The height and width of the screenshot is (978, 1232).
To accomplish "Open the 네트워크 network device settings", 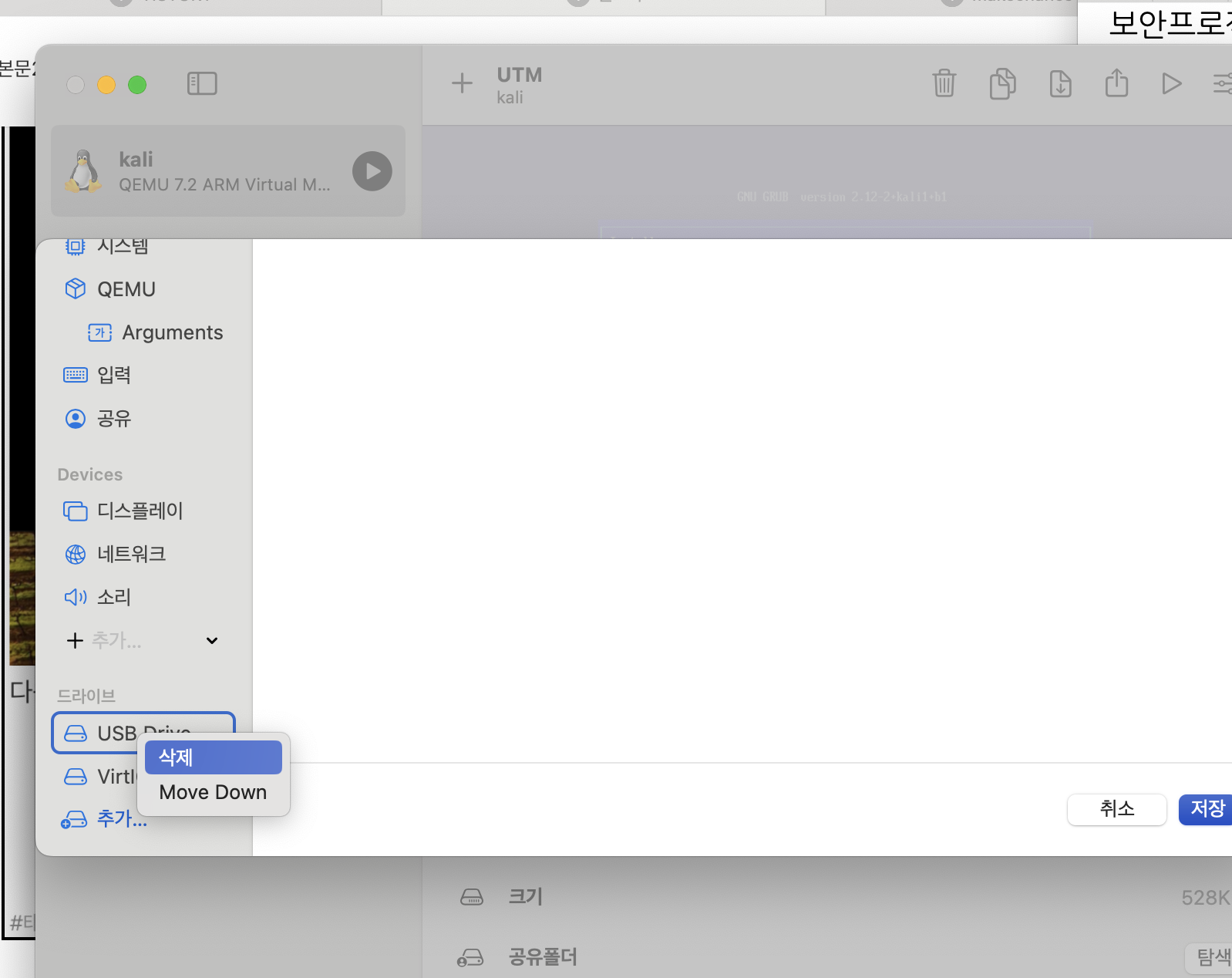I will (116, 554).
